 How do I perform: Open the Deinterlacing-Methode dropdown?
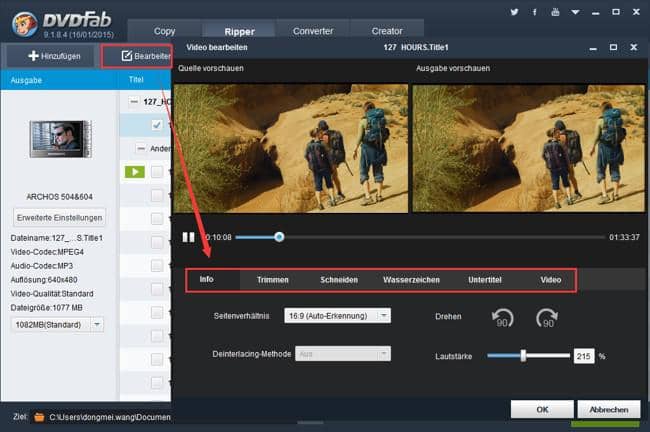[343, 354]
